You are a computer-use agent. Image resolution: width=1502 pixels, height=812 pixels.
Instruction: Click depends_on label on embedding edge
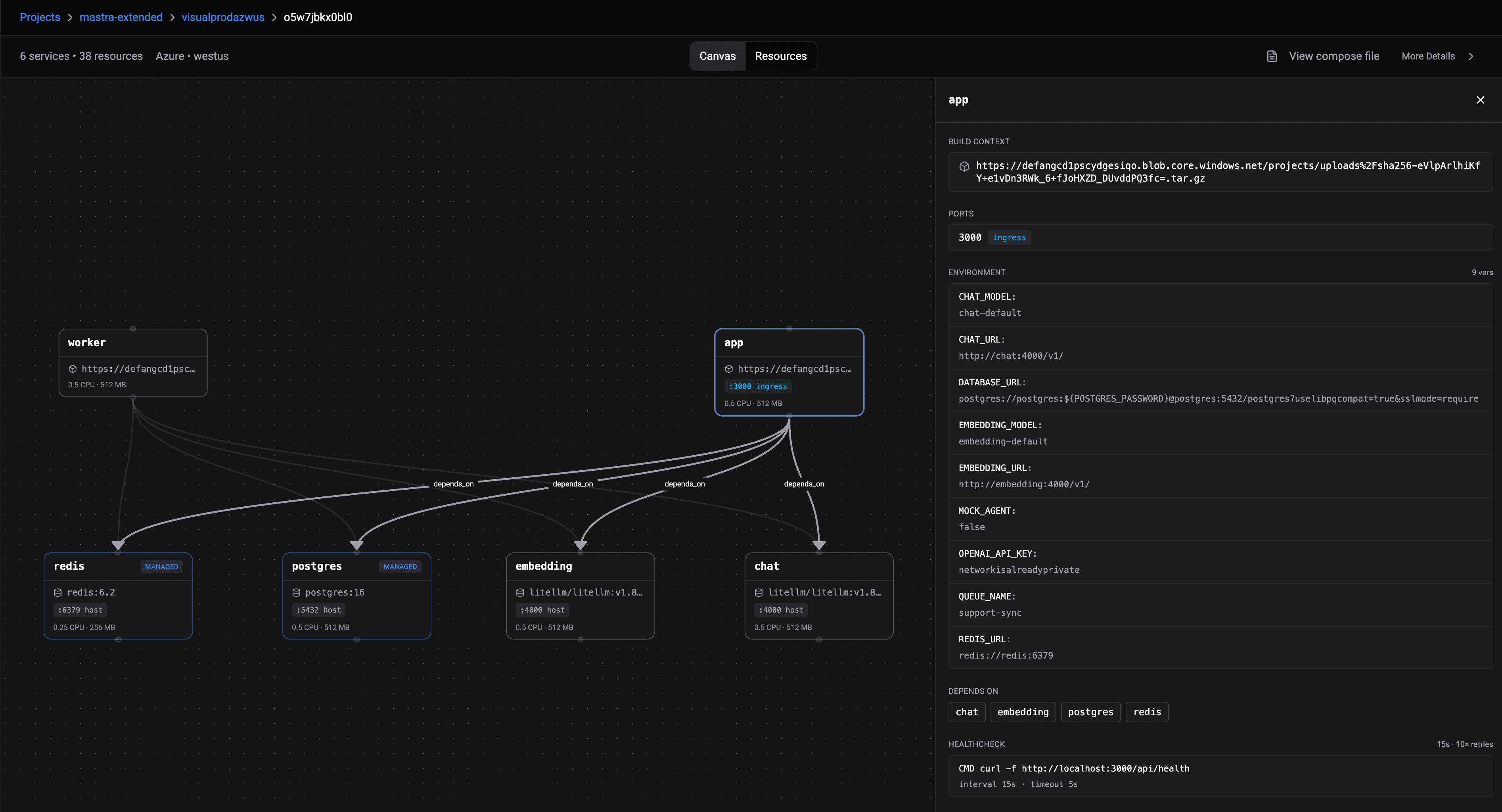coord(684,485)
